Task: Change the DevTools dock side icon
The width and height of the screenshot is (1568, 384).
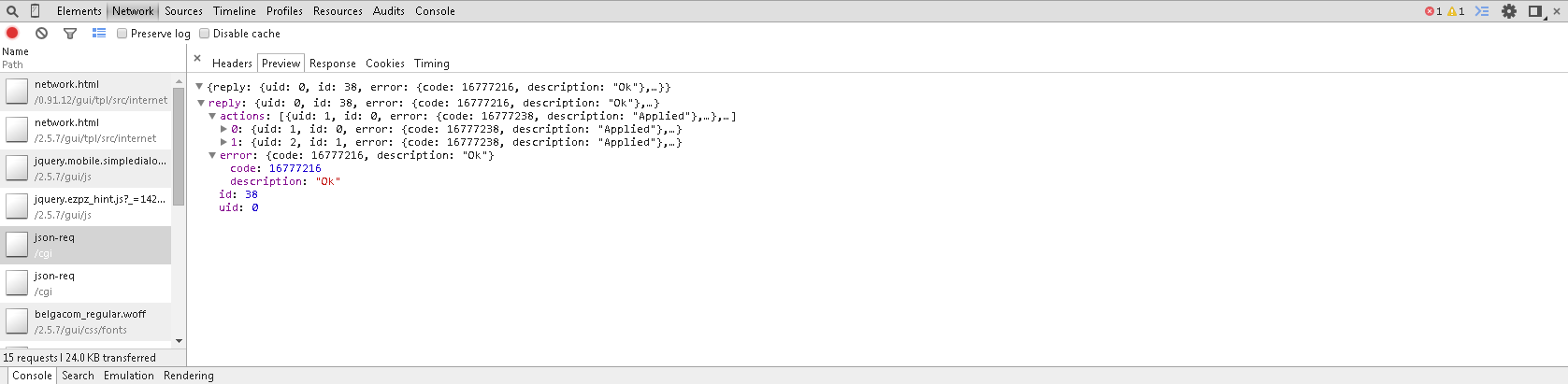Action: coord(1534,11)
